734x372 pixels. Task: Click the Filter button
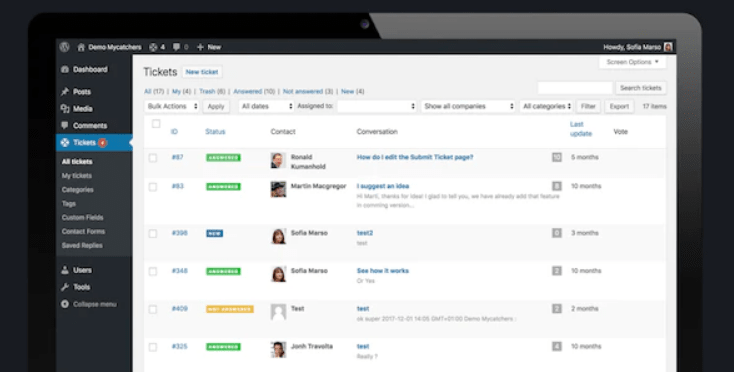click(x=588, y=106)
